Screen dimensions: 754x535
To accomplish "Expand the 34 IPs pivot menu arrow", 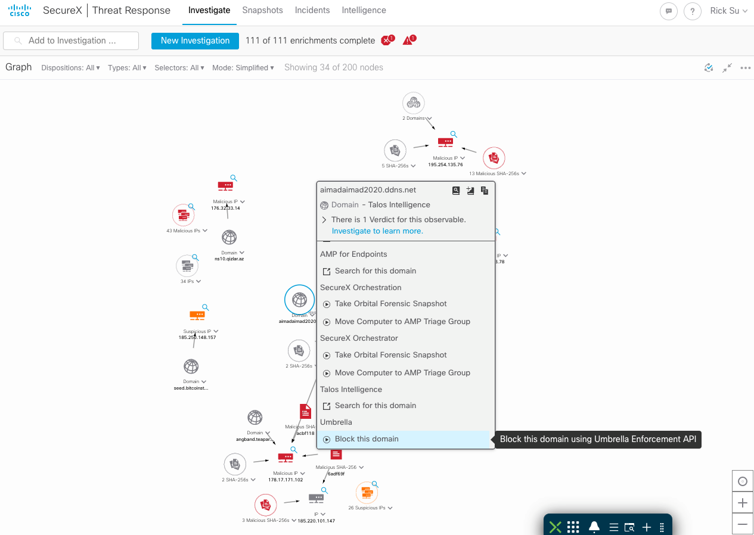I will [199, 281].
